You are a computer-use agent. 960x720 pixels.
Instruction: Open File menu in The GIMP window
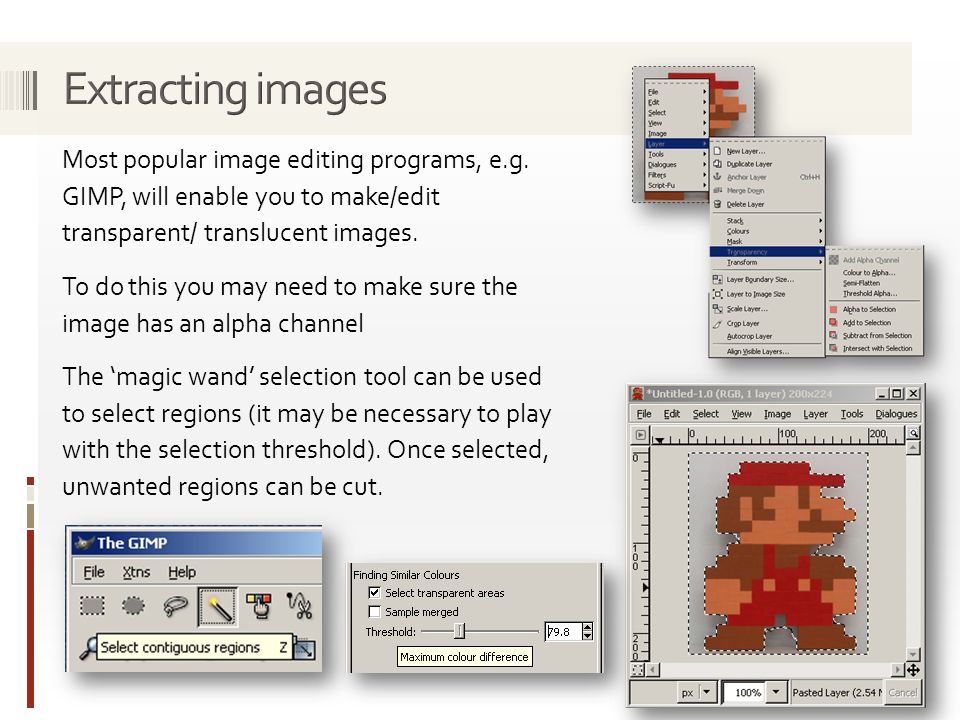pos(94,572)
